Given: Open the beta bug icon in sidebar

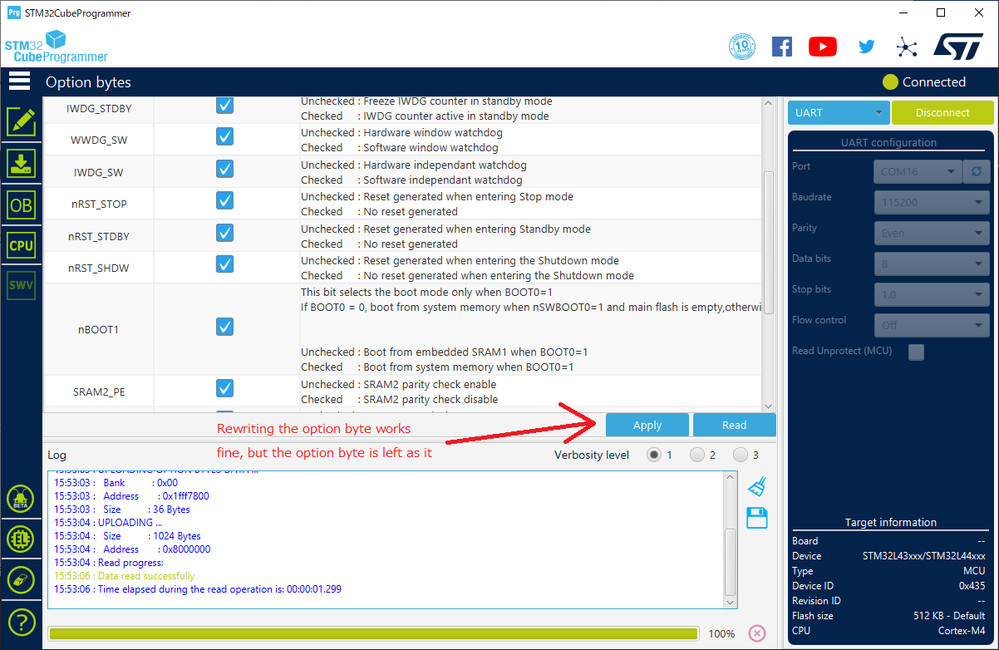Looking at the screenshot, I should coord(21,499).
